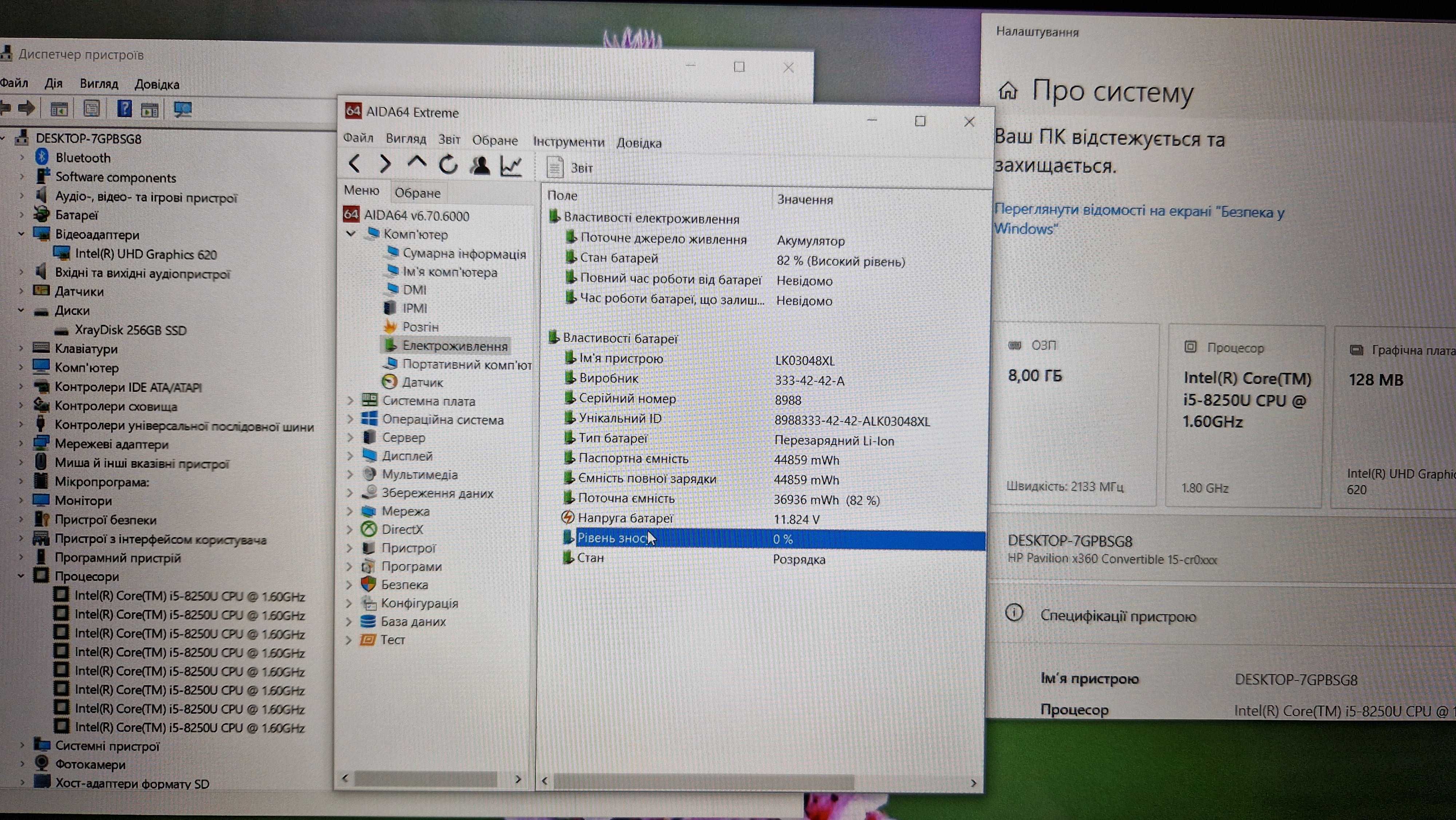
Task: Open AIDA64 Вигляд menu
Action: [406, 139]
